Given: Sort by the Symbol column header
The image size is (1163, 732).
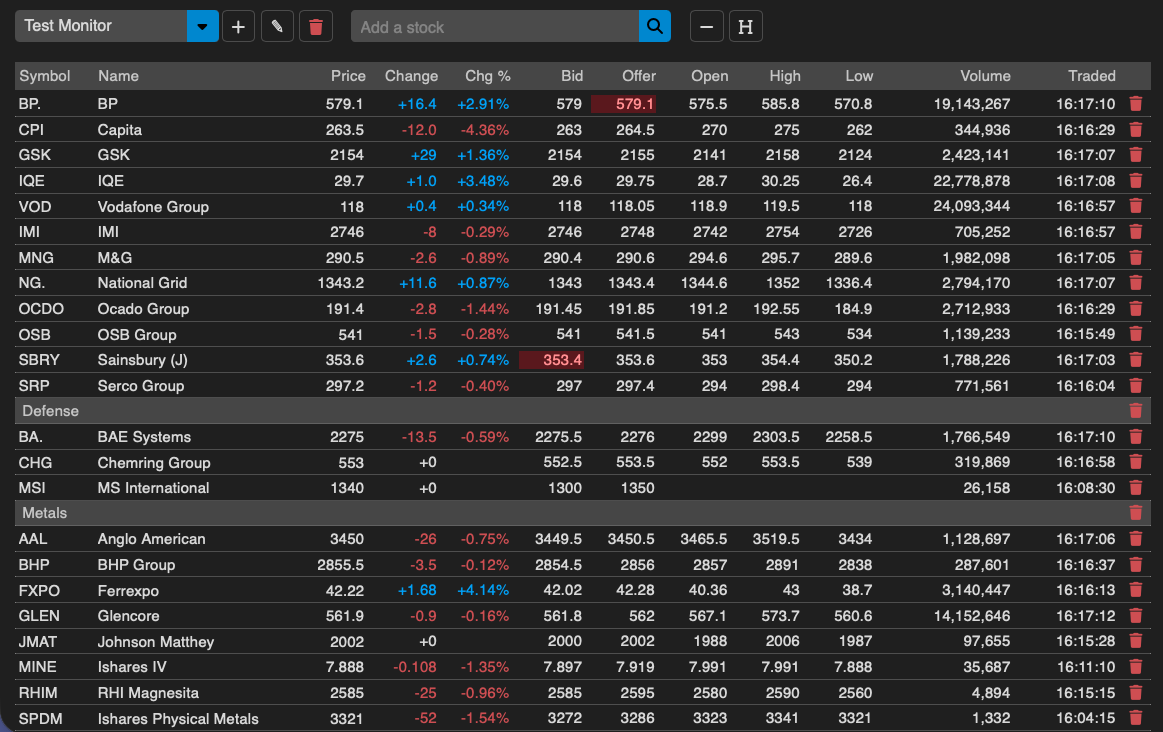Looking at the screenshot, I should point(45,76).
